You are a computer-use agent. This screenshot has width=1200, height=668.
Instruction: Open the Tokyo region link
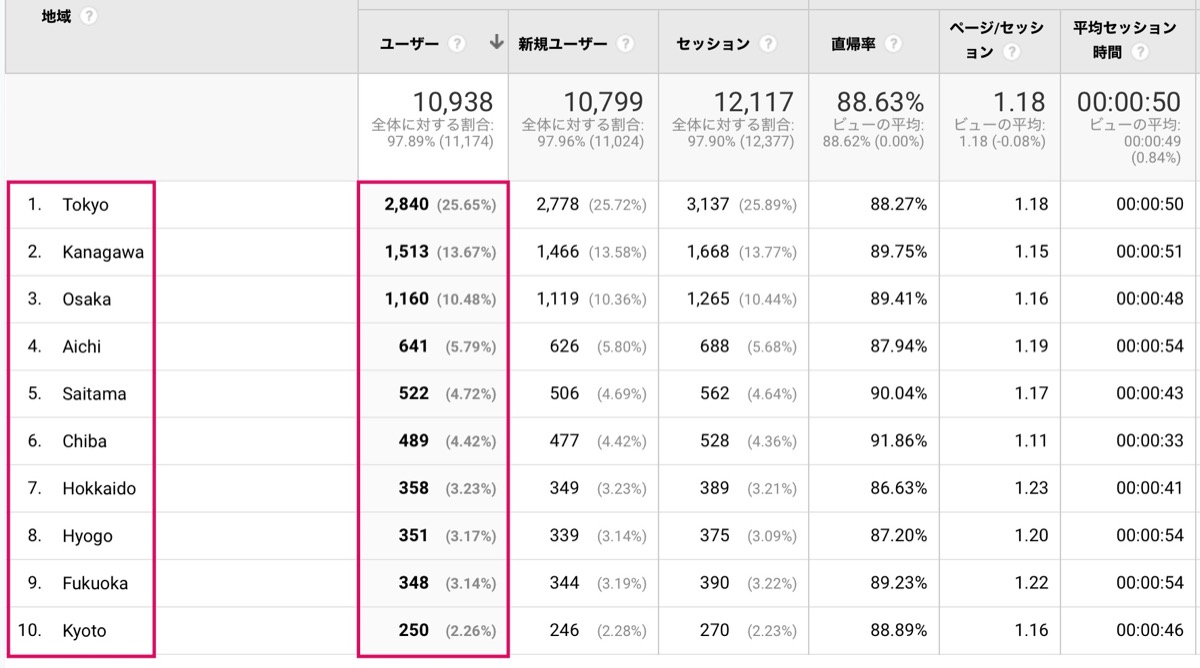point(85,205)
